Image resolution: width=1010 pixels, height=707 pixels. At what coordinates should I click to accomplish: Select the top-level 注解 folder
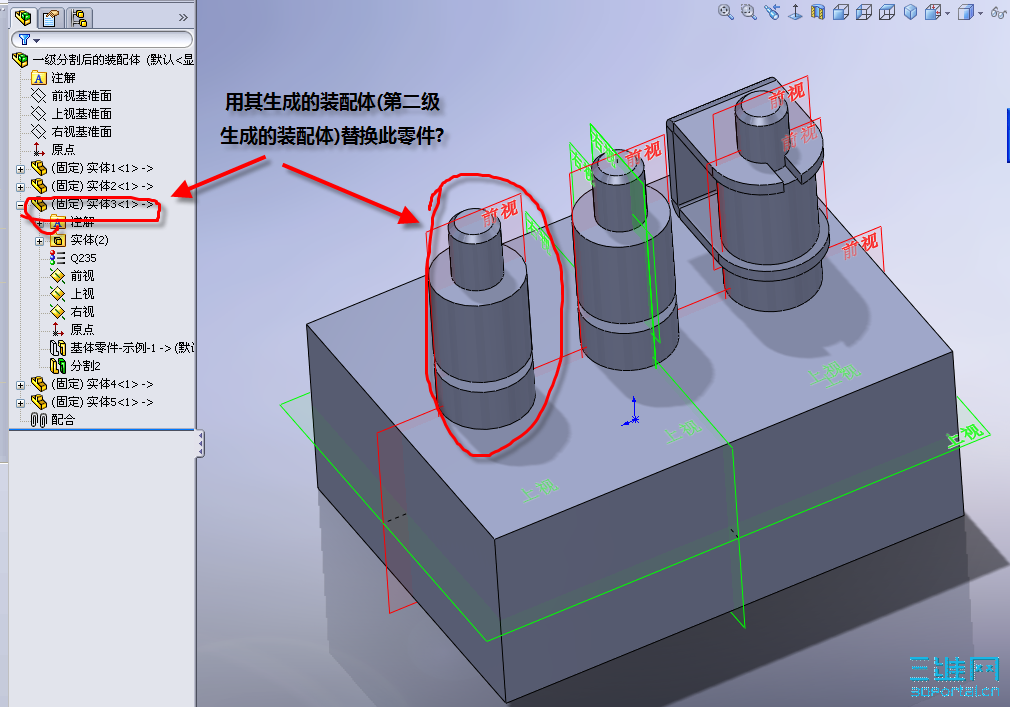(53, 78)
